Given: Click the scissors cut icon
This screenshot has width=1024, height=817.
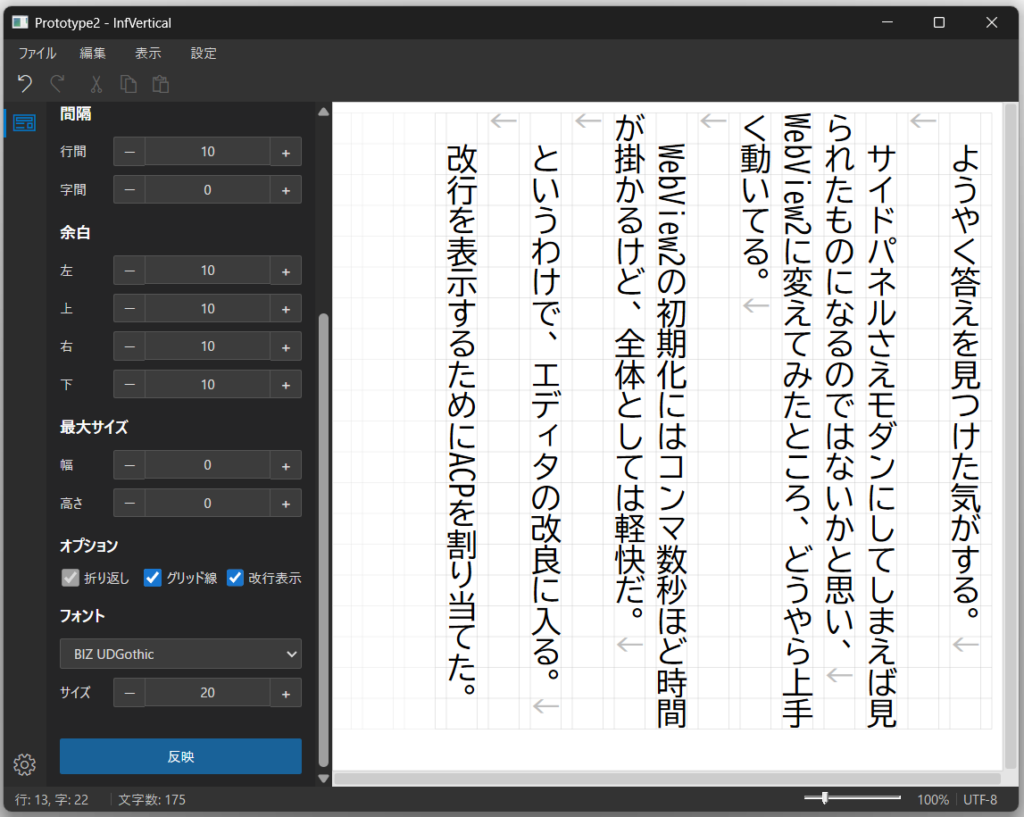Looking at the screenshot, I should coord(96,85).
